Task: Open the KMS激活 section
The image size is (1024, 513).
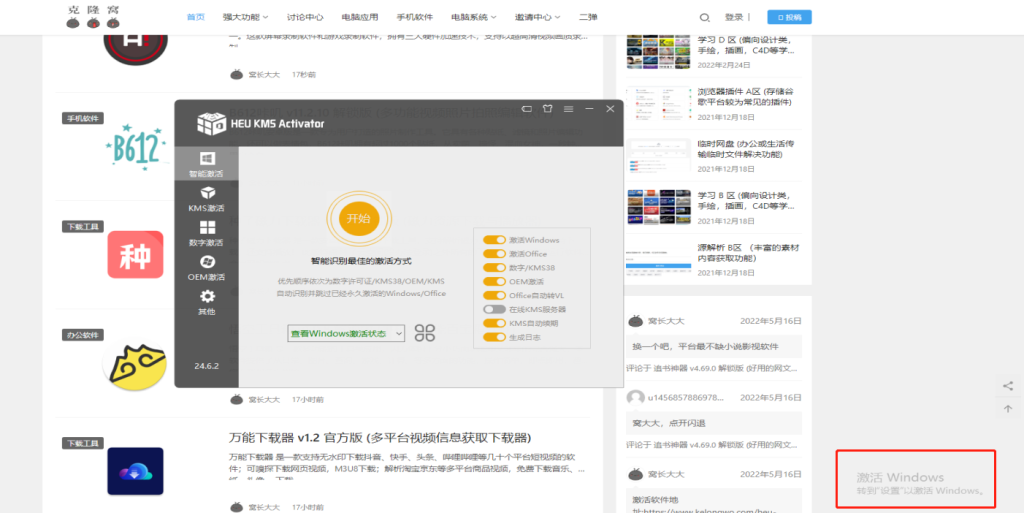Action: [x=206, y=199]
